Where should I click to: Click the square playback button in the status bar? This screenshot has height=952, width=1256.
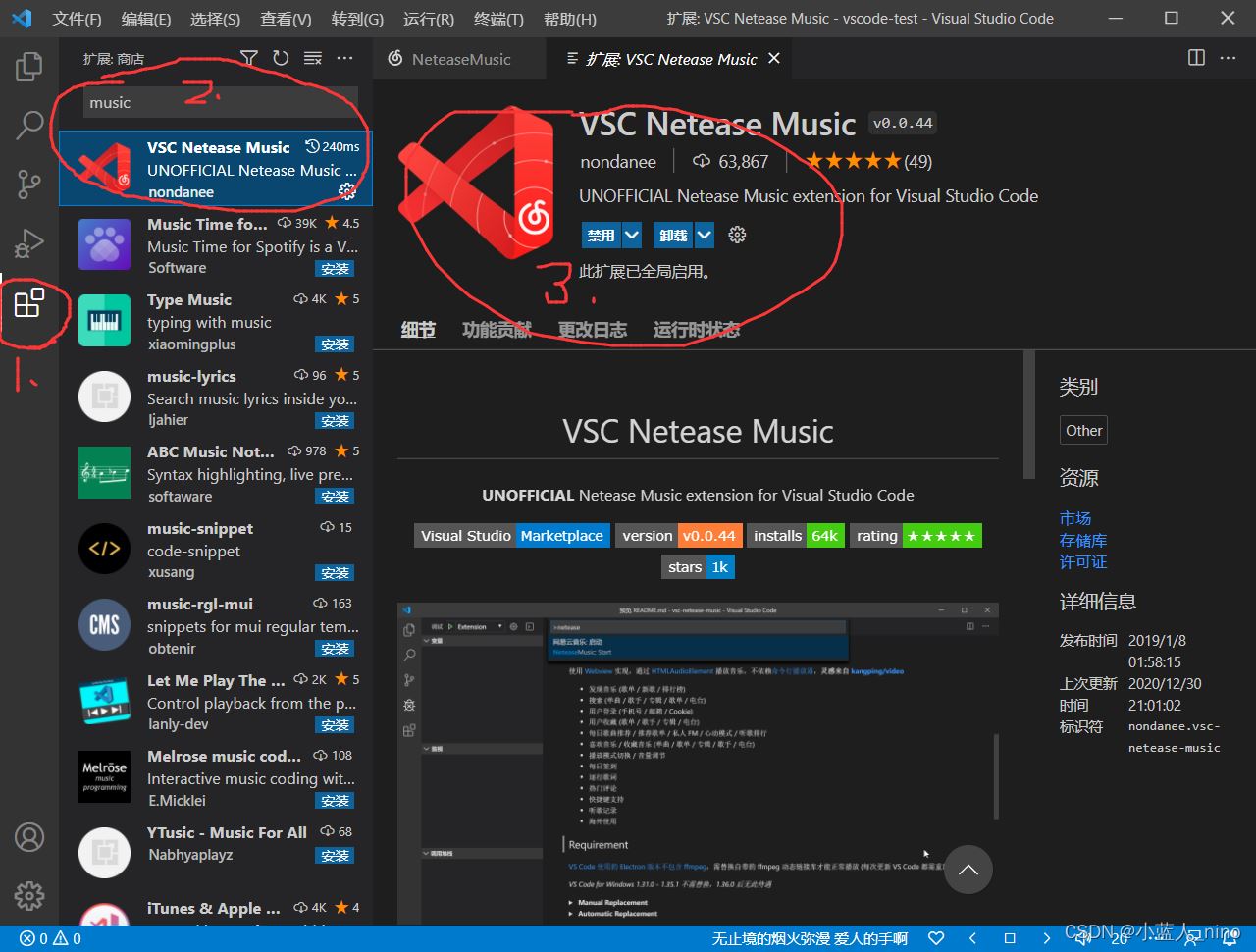1009,938
